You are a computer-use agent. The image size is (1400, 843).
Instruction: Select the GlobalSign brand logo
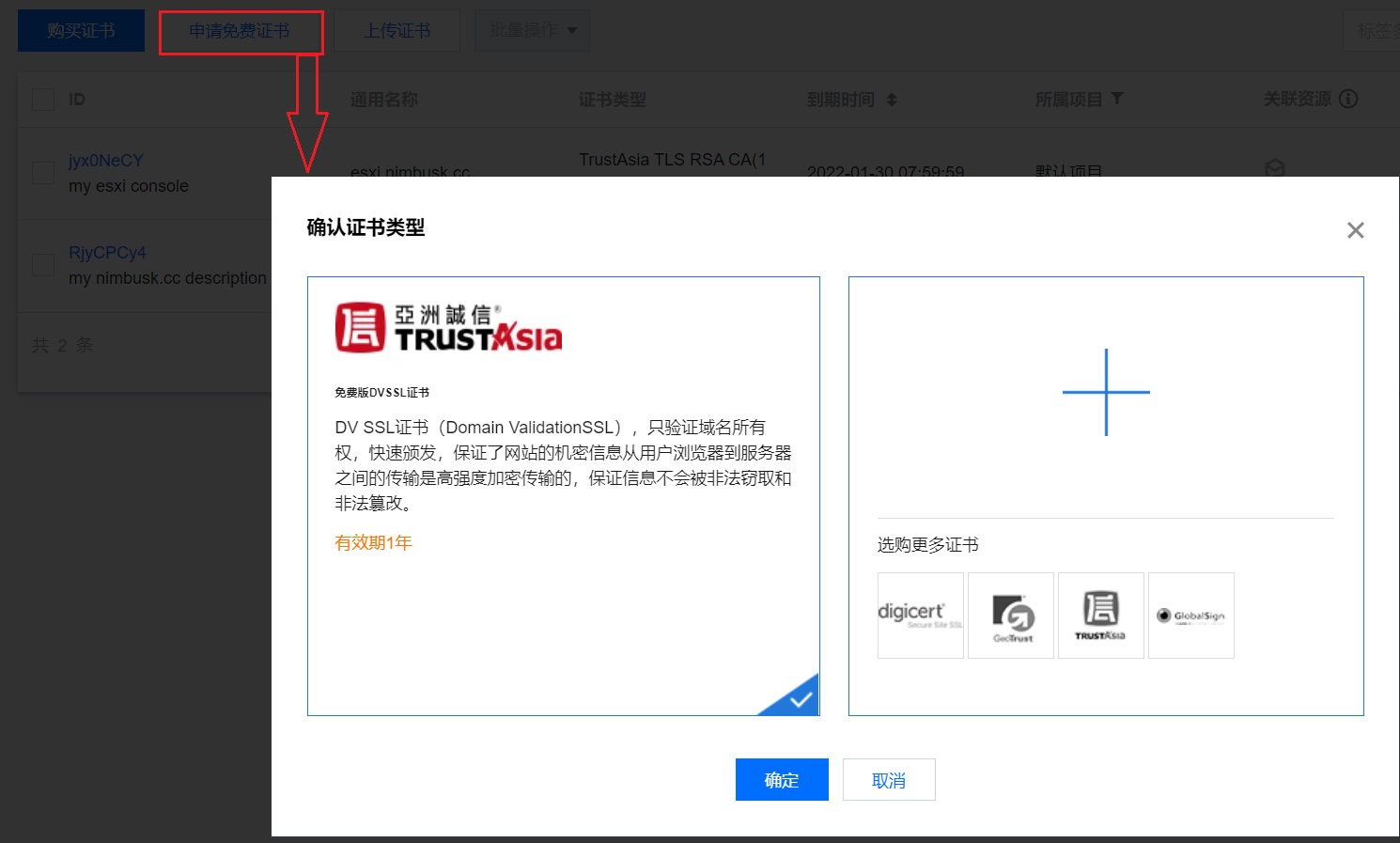(1190, 615)
